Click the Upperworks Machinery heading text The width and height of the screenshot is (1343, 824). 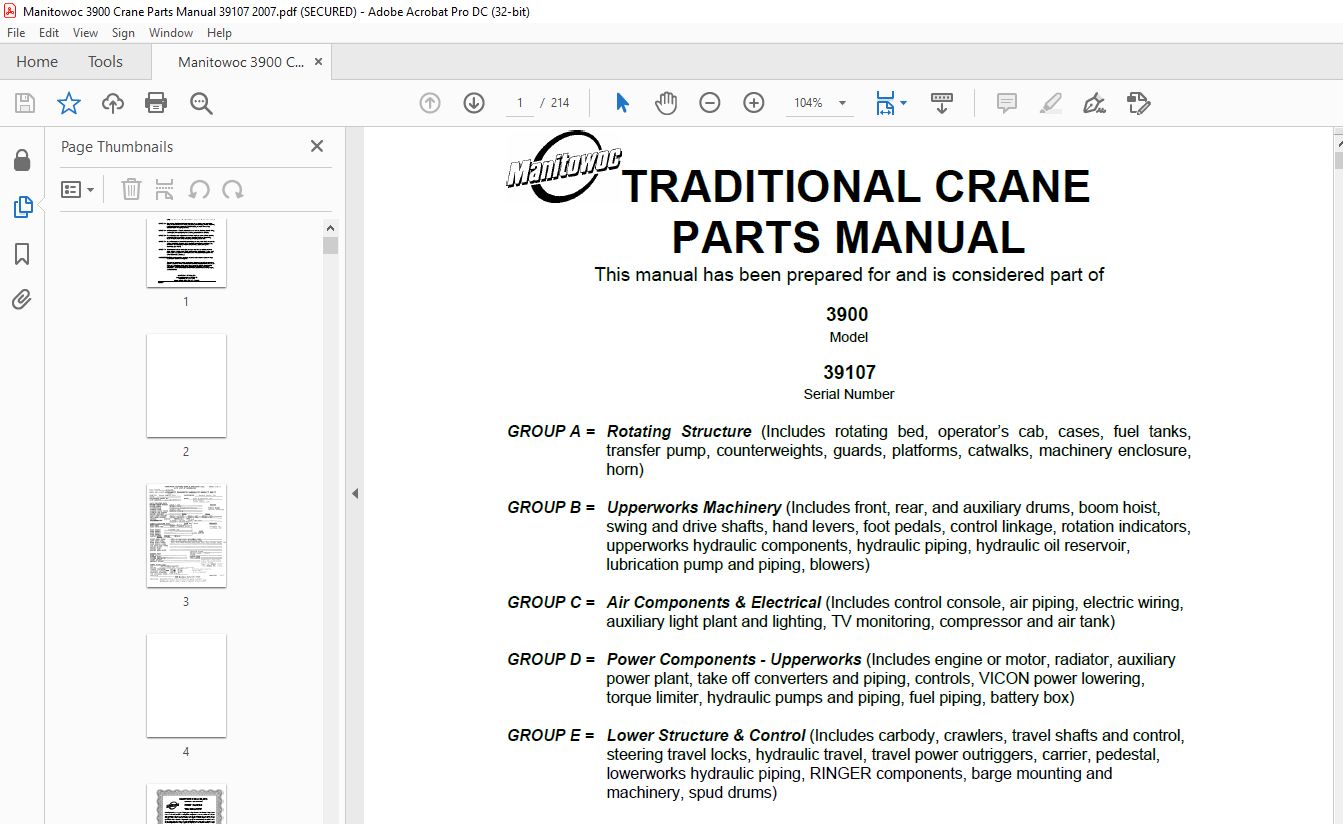(x=694, y=508)
